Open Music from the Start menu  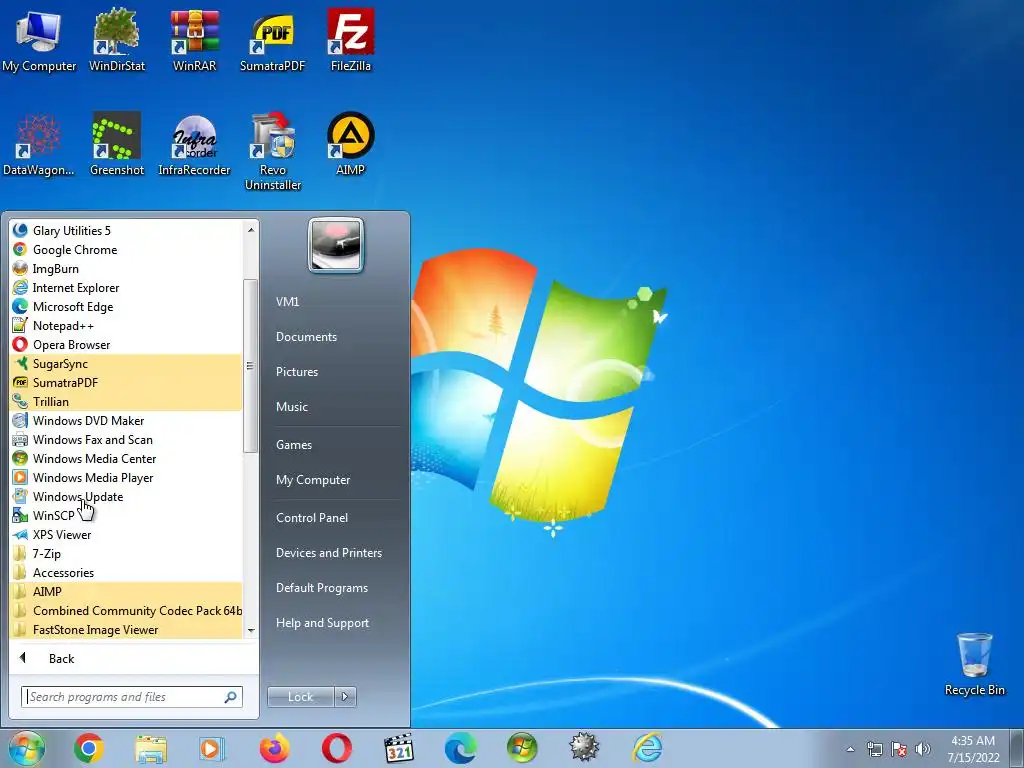pyautogui.click(x=291, y=407)
